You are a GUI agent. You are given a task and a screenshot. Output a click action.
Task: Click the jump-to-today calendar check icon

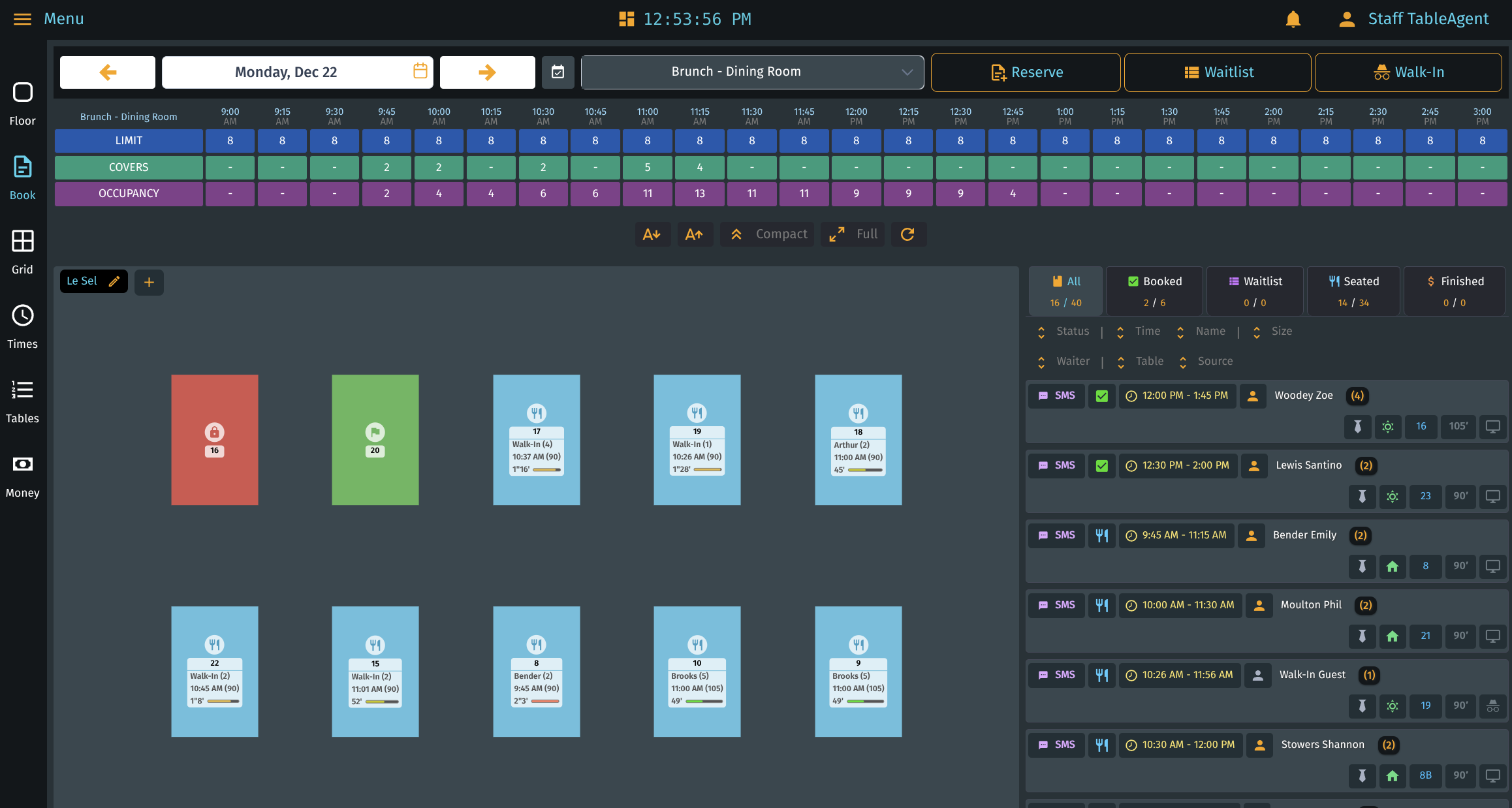[x=558, y=72]
